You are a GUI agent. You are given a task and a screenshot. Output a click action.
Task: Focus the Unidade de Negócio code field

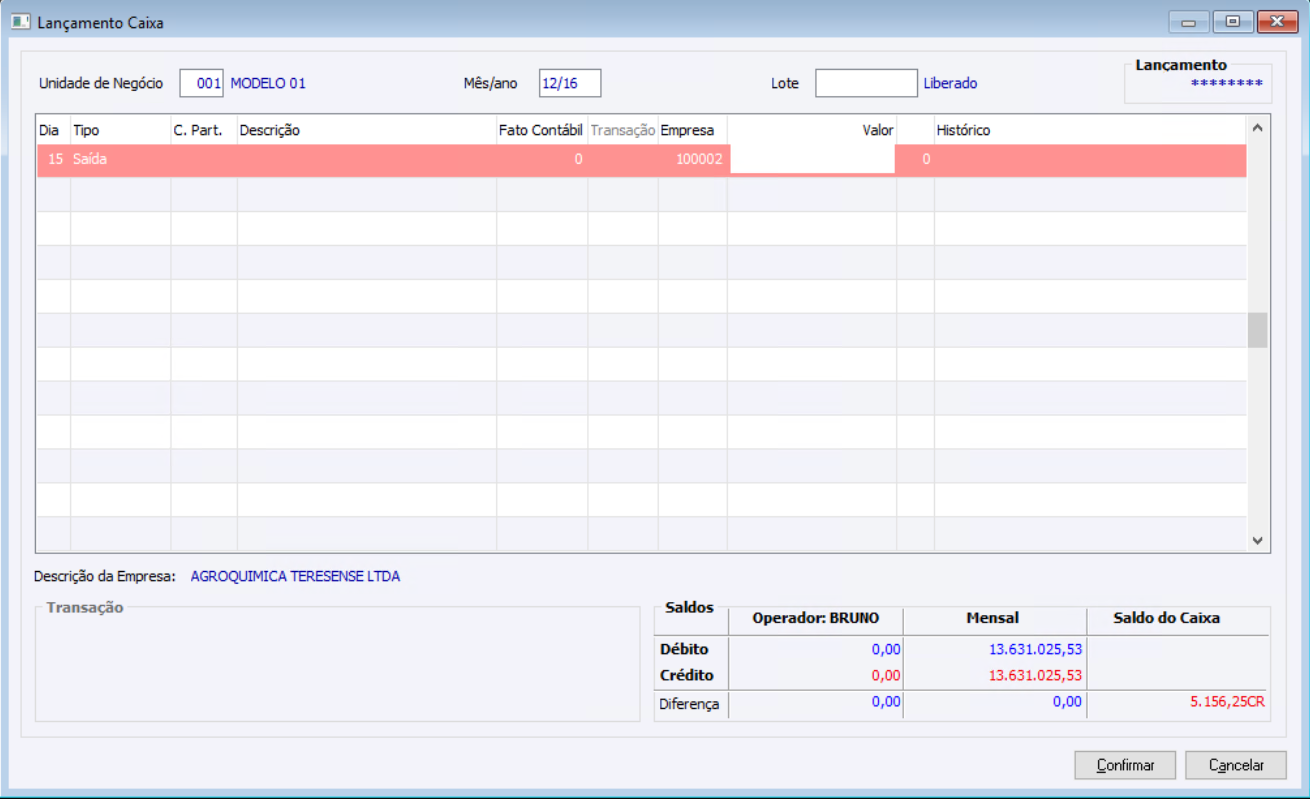pos(202,84)
